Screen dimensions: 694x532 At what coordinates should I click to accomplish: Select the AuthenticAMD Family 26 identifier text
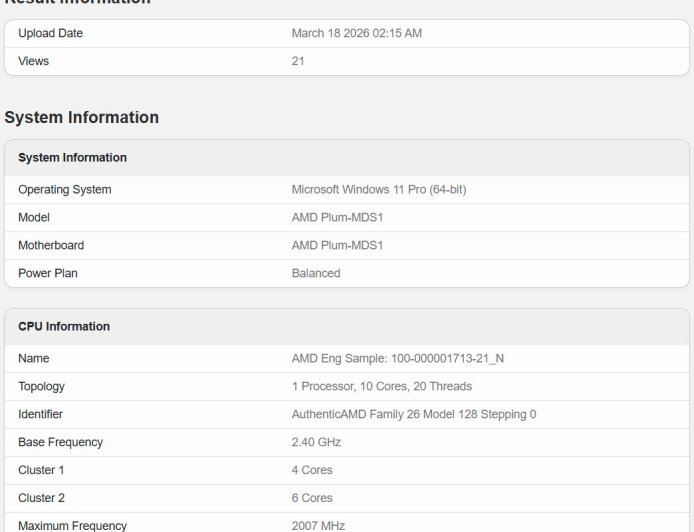coord(413,414)
